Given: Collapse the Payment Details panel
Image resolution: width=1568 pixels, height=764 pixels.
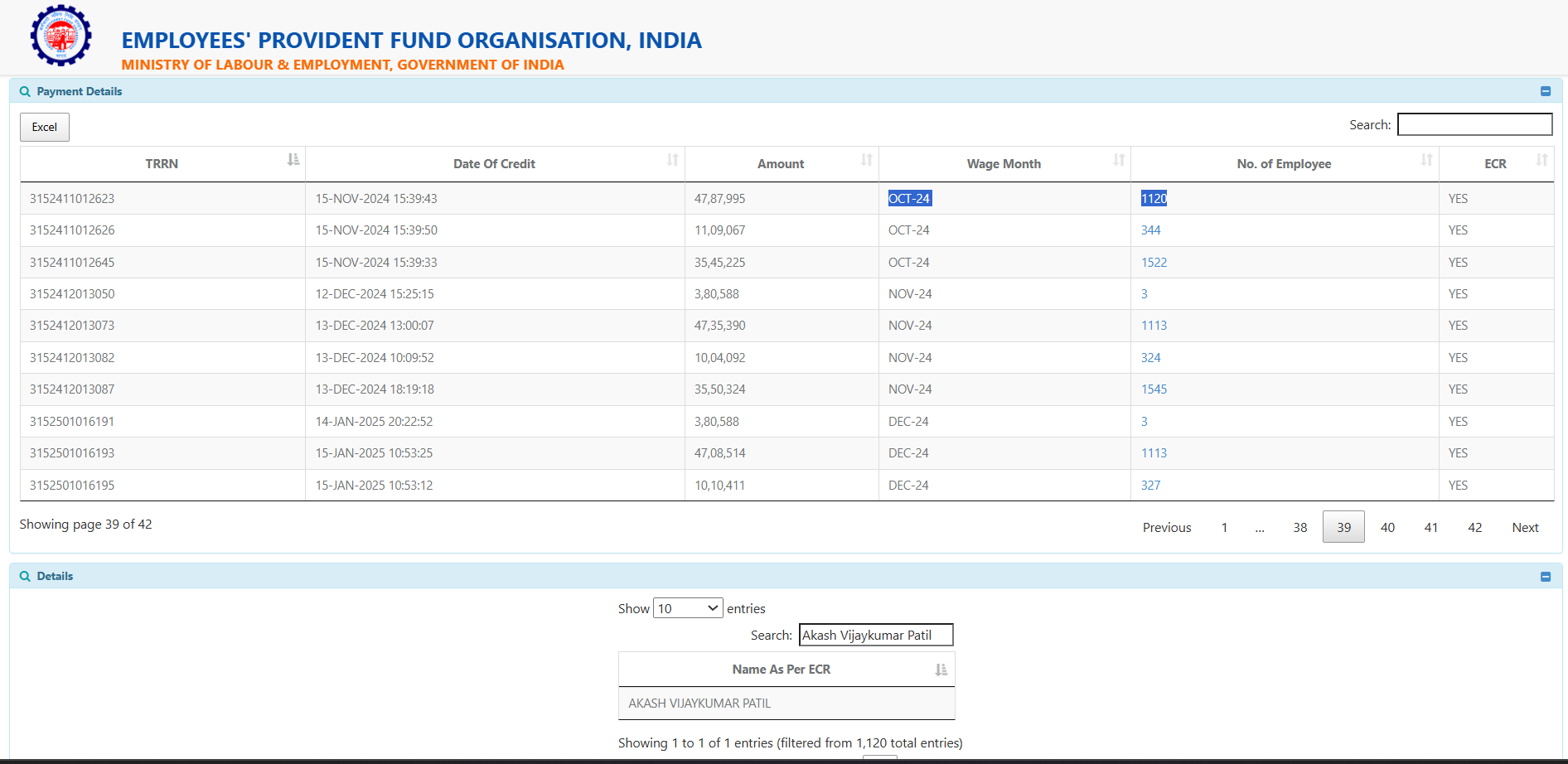Looking at the screenshot, I should [1545, 91].
